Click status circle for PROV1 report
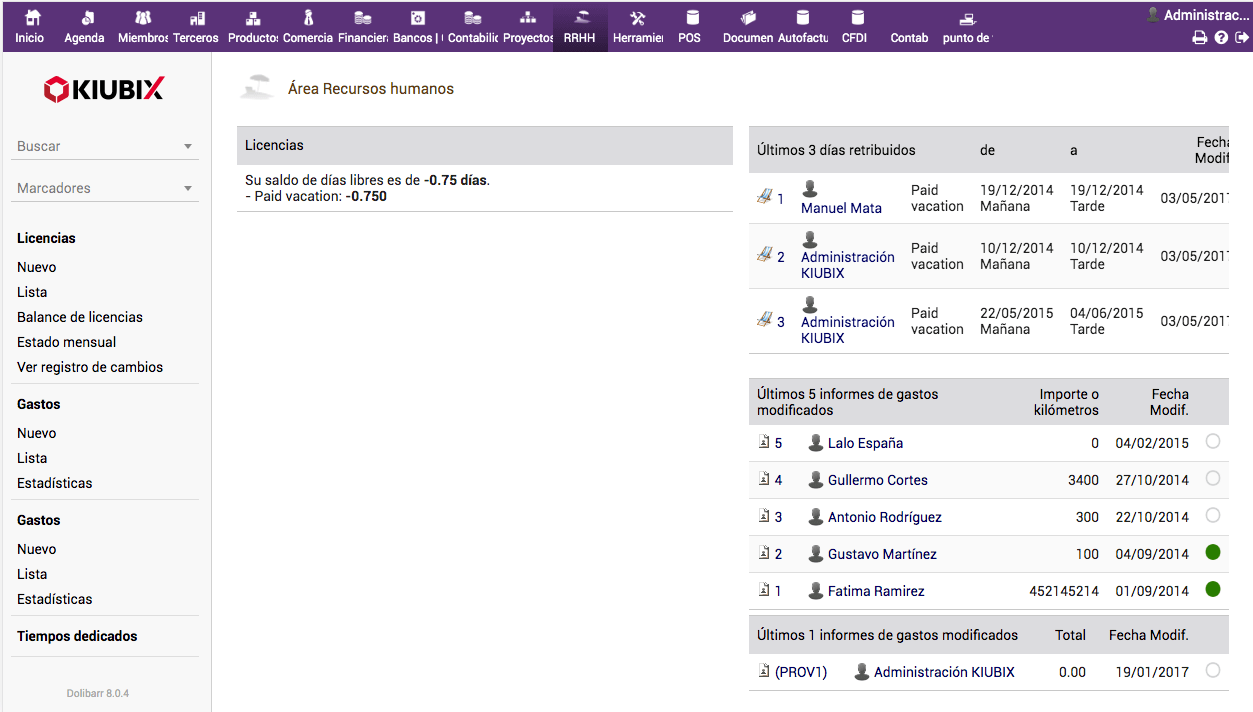Image resolution: width=1253 pixels, height=712 pixels. (x=1213, y=671)
